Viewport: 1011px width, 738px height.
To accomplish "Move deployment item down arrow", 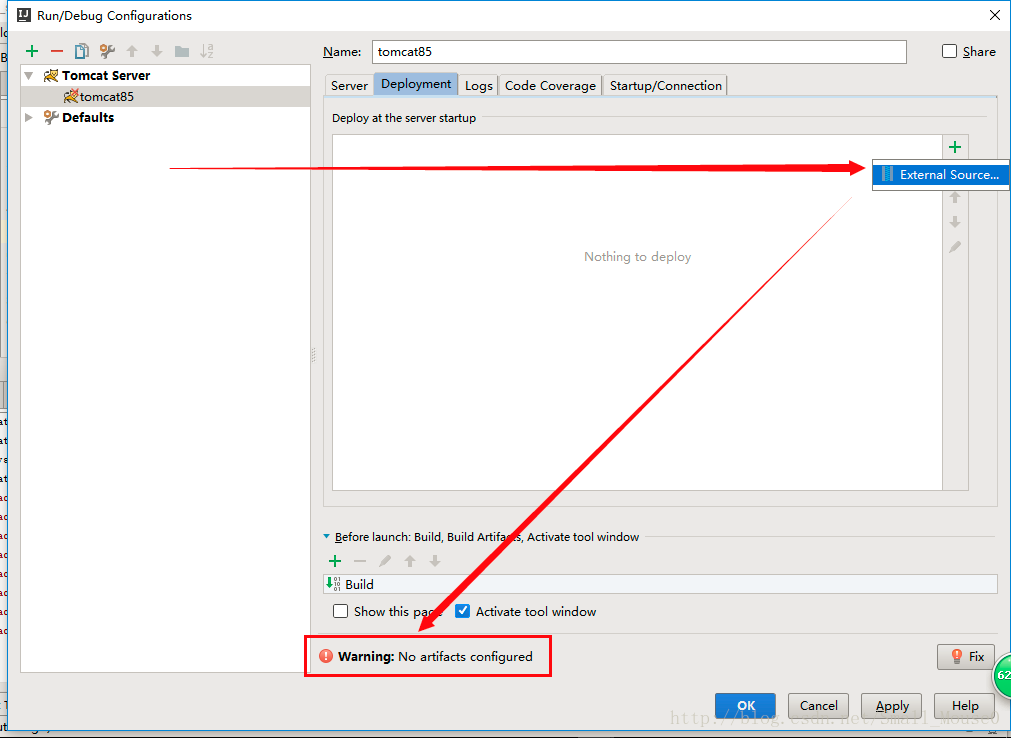I will pyautogui.click(x=955, y=222).
